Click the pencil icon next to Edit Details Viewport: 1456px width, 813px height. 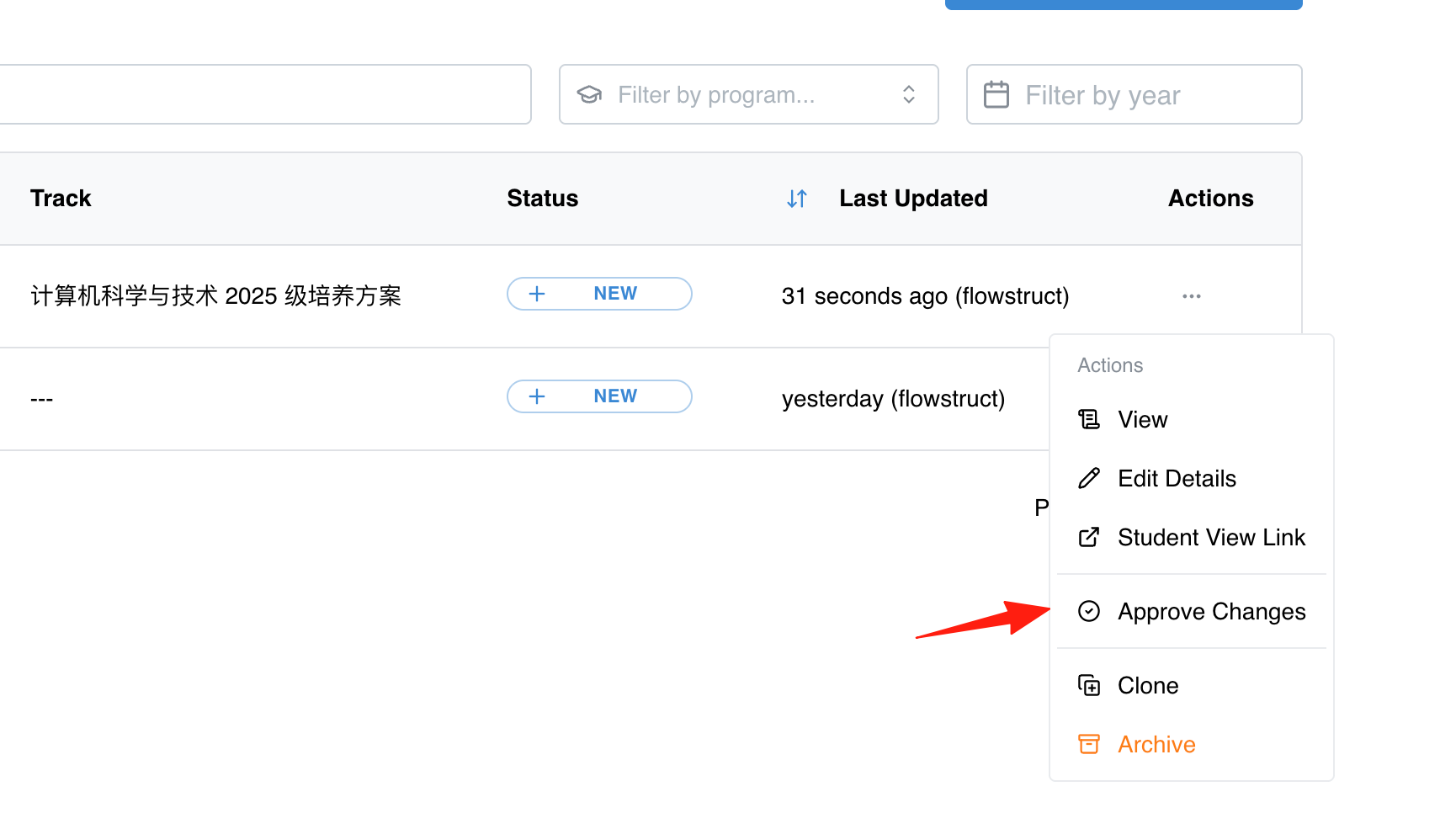[1089, 478]
